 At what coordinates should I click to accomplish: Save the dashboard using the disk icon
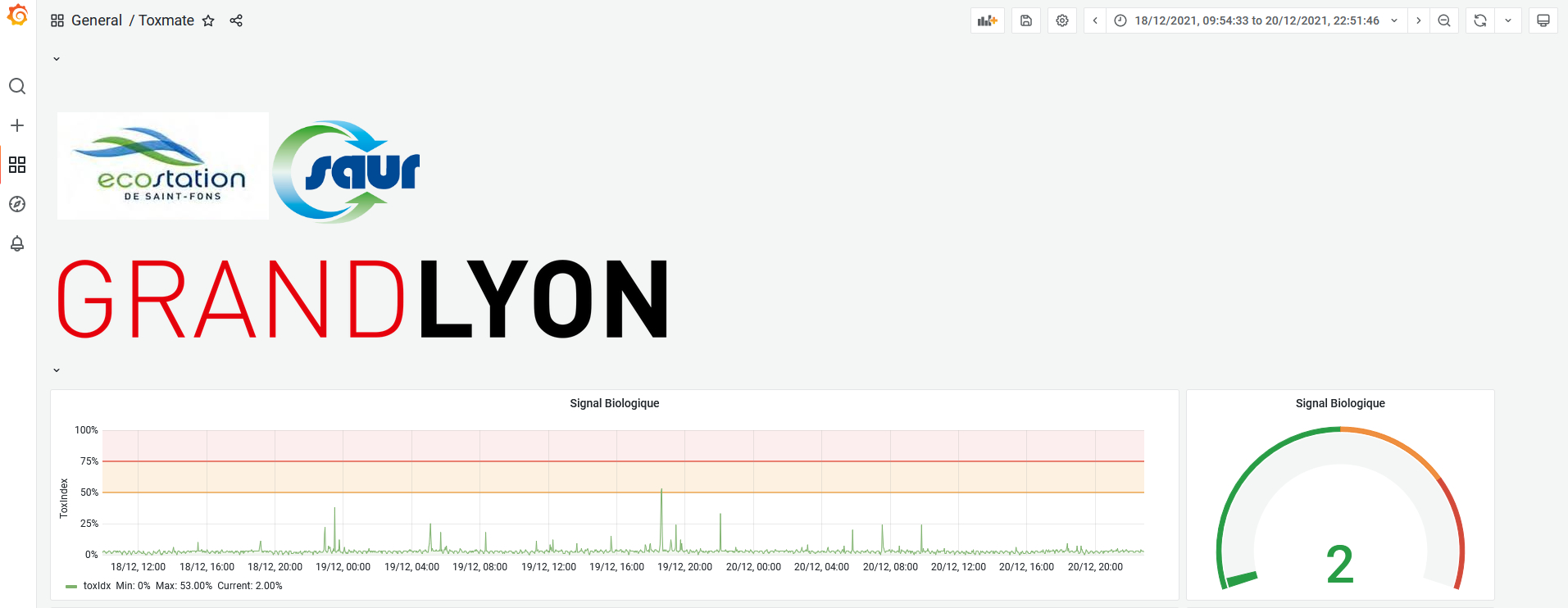(1026, 20)
